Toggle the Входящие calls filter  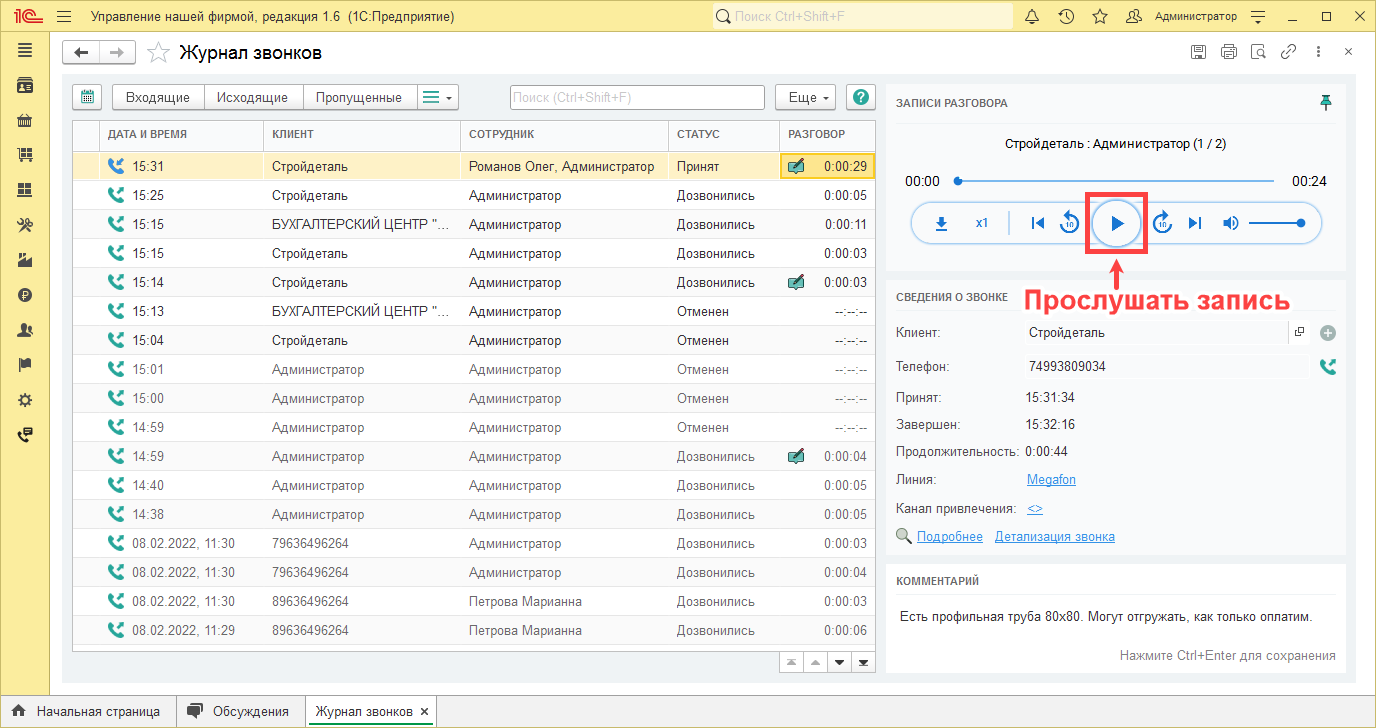click(x=158, y=97)
